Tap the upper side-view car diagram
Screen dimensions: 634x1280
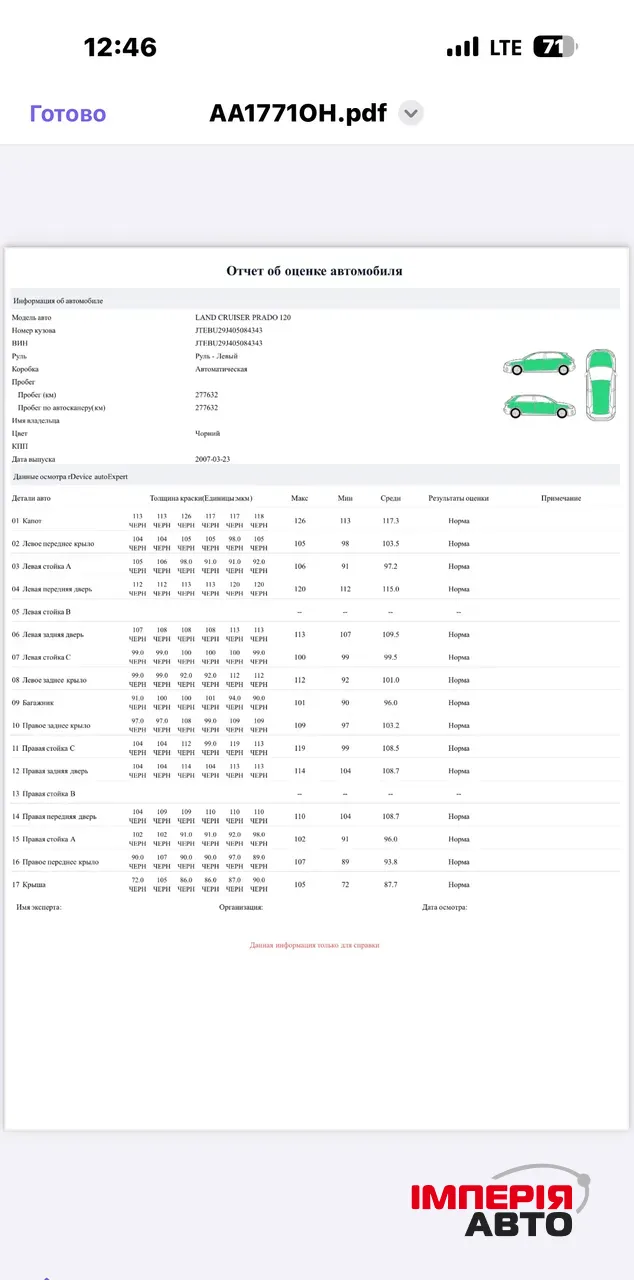click(537, 364)
